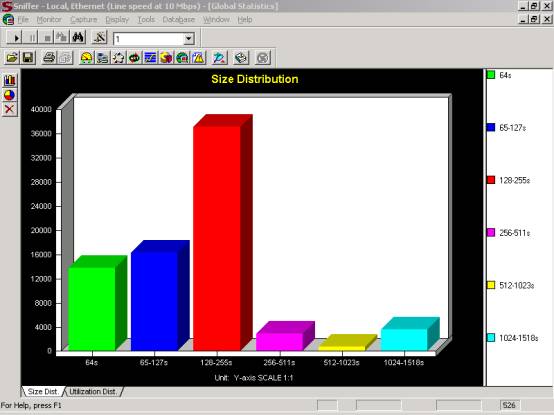Click the red 128-255s legend swatch
554x415 pixels.
tap(491, 180)
